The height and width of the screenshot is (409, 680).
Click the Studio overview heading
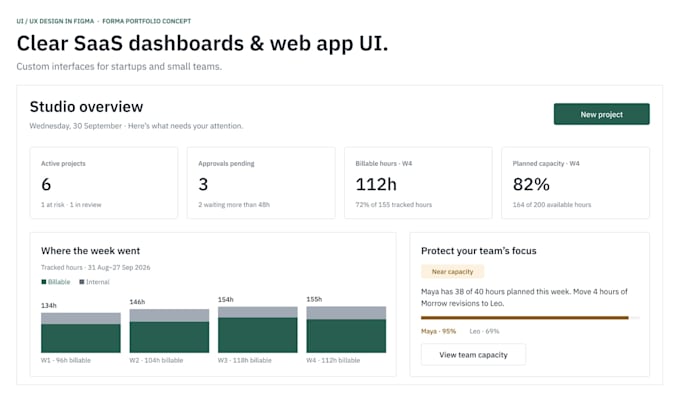click(x=86, y=107)
